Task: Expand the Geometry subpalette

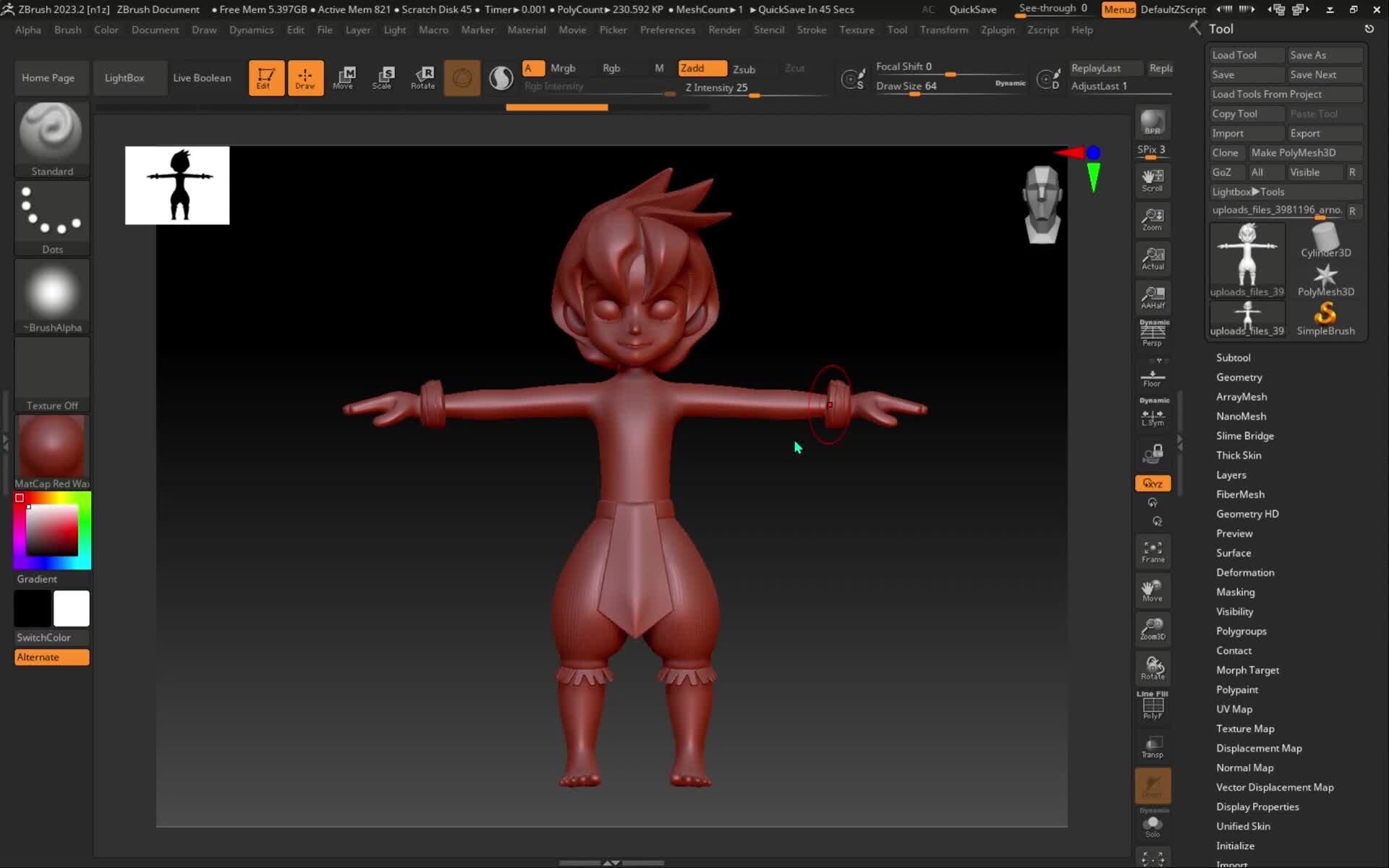Action: coord(1239,377)
